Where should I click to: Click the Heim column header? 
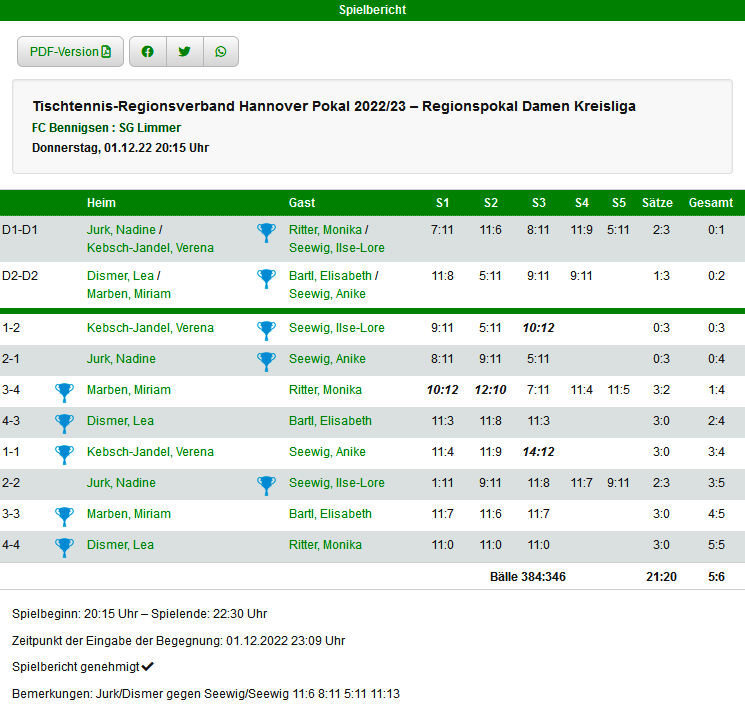101,203
